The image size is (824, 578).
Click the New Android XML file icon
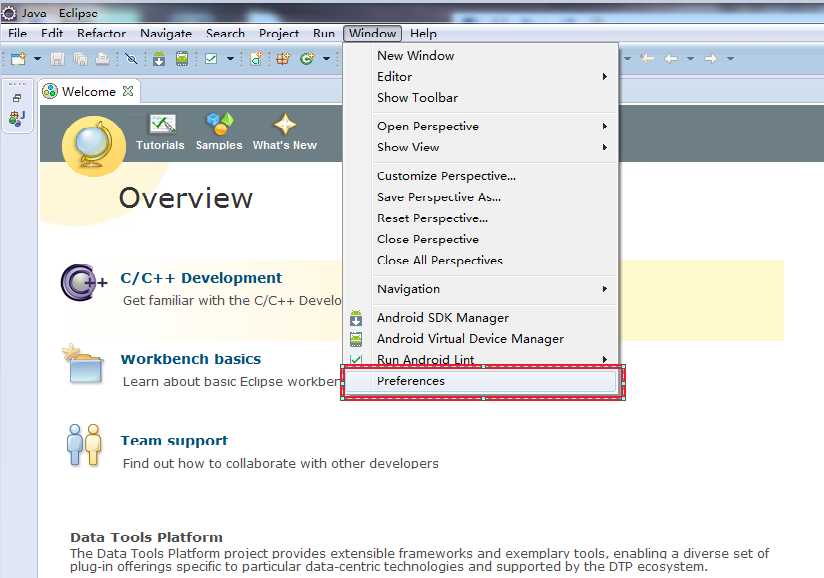point(256,58)
